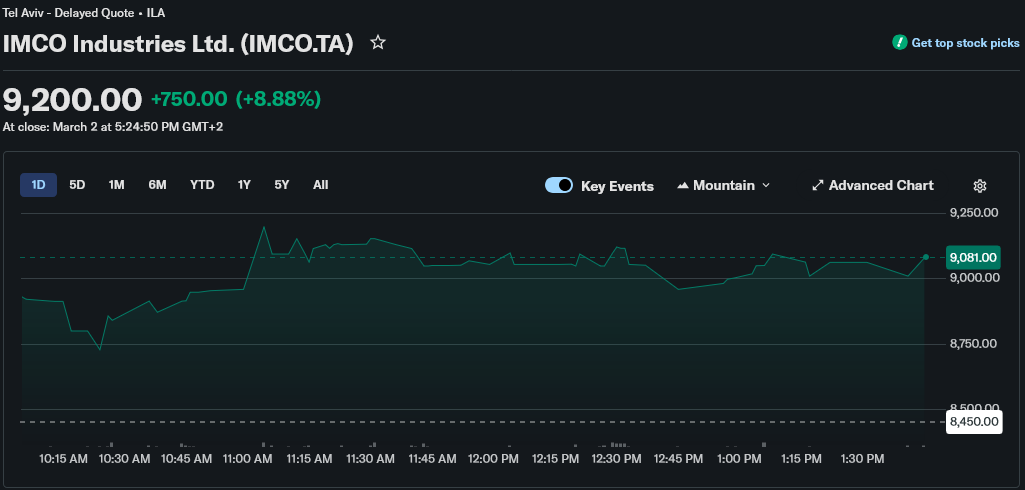Show All time range

pyautogui.click(x=320, y=185)
